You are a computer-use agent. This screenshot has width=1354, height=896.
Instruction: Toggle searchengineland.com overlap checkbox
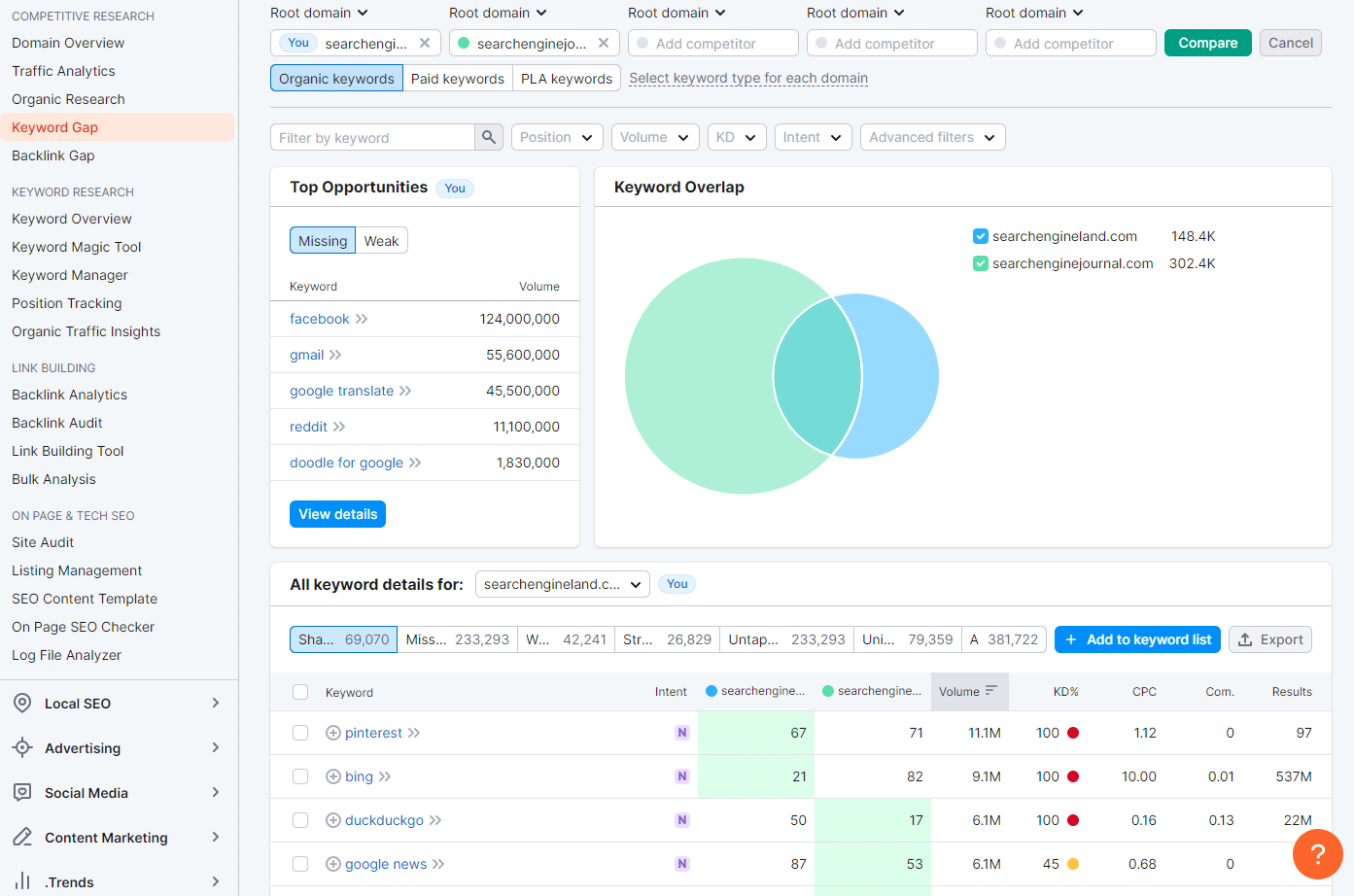(981, 236)
